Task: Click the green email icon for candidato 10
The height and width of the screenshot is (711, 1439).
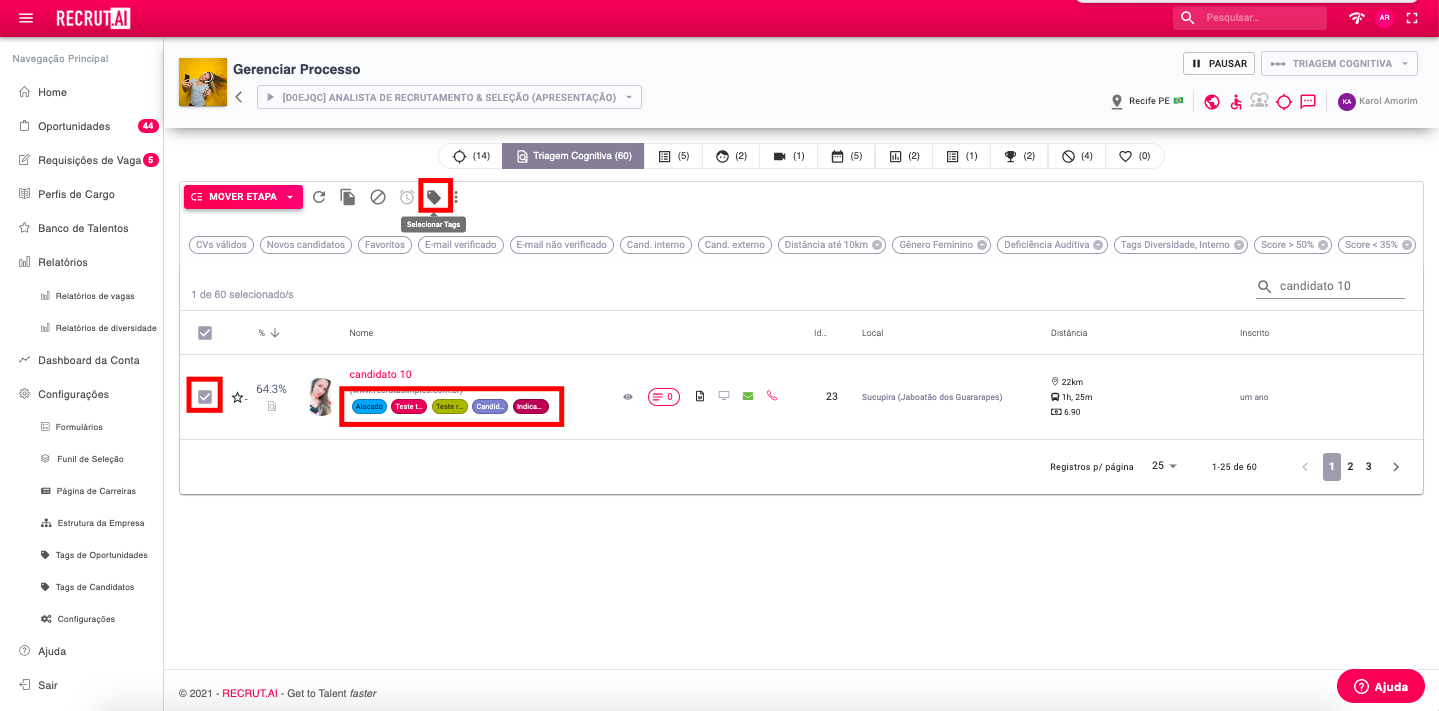Action: pyautogui.click(x=747, y=396)
